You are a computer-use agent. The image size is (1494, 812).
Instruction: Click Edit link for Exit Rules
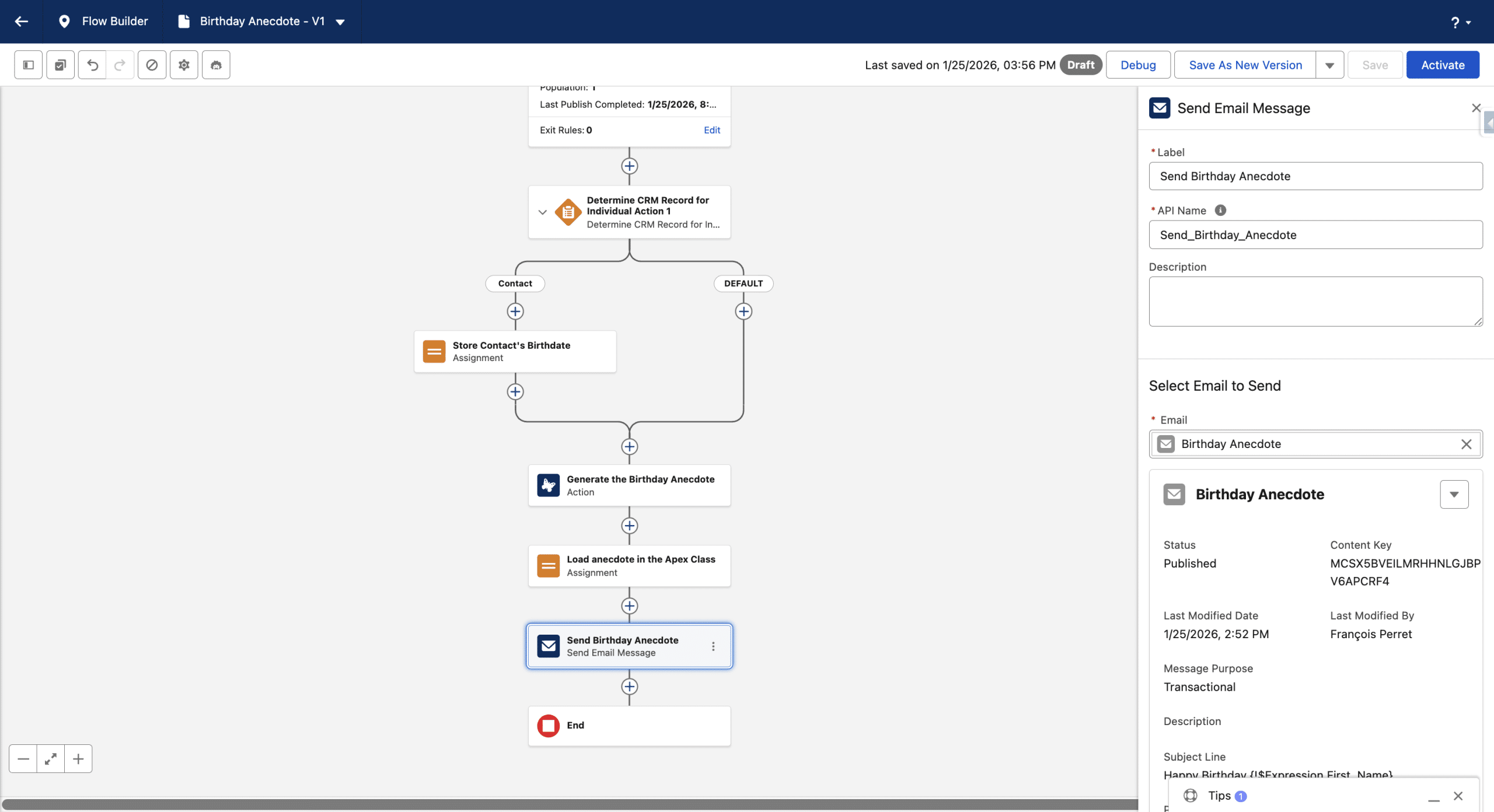[711, 130]
